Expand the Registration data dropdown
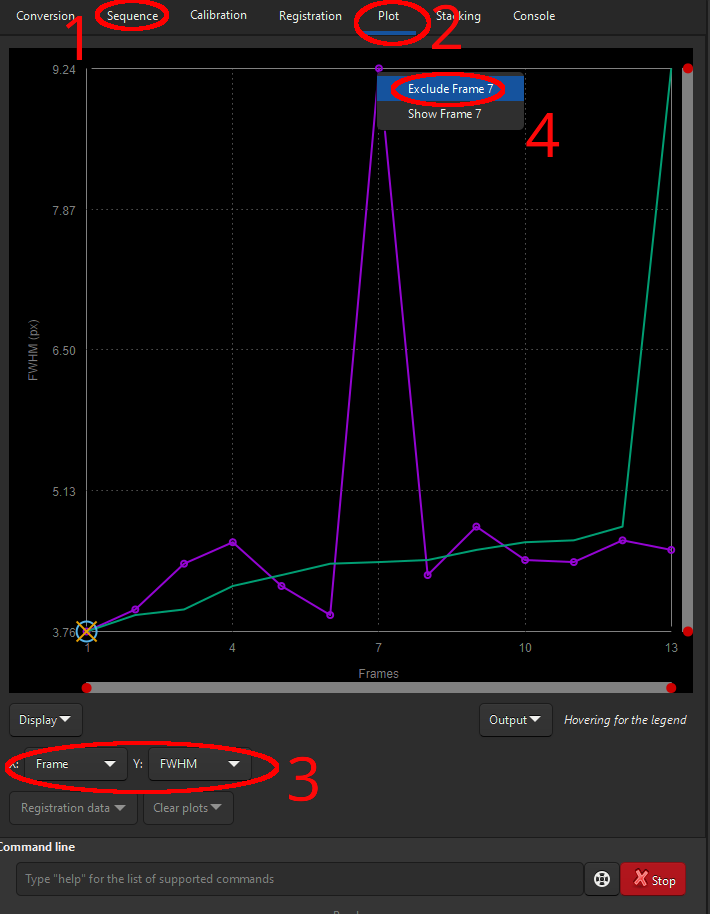710x914 pixels. click(x=73, y=808)
